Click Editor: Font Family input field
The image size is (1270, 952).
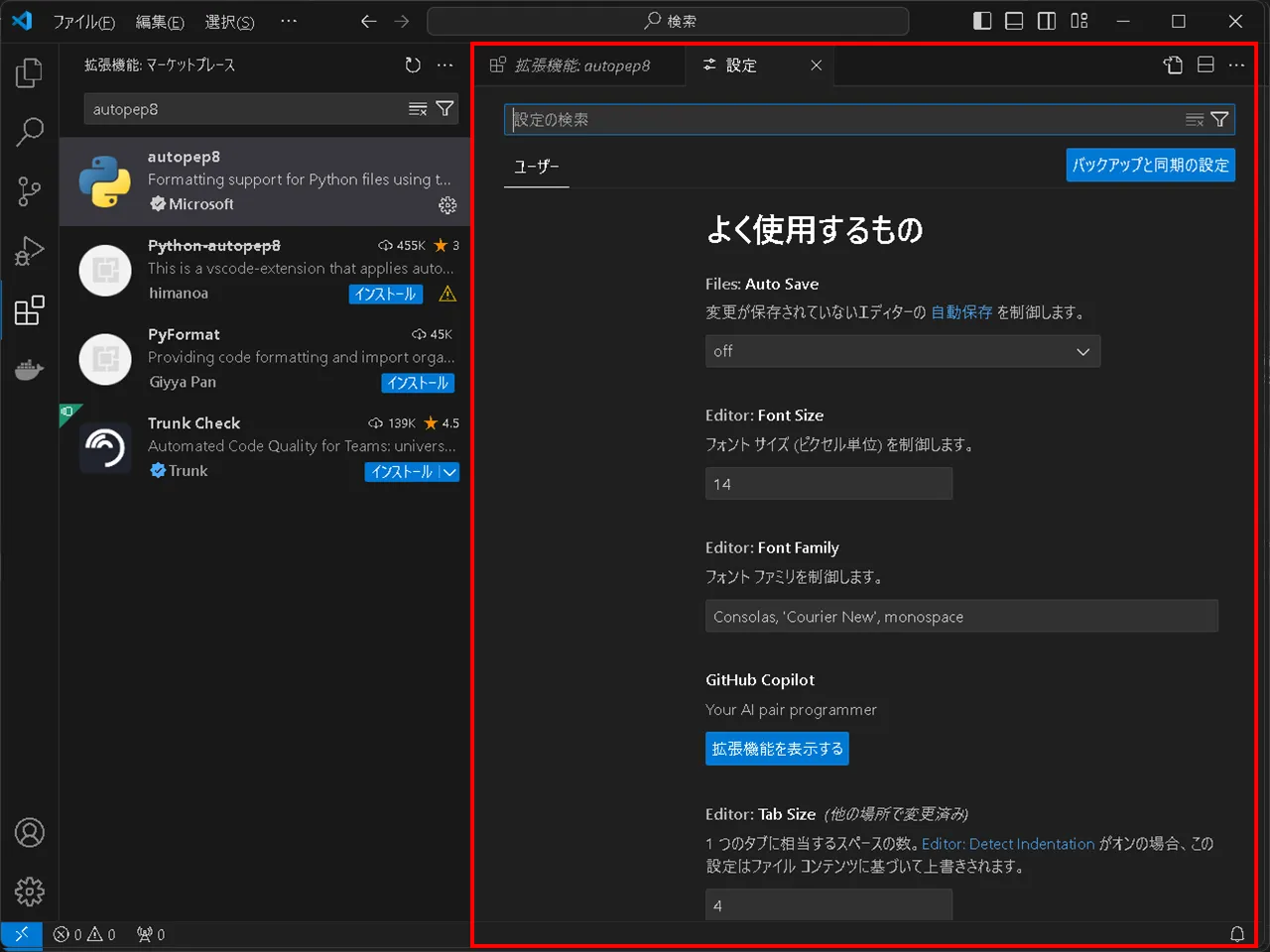point(961,616)
